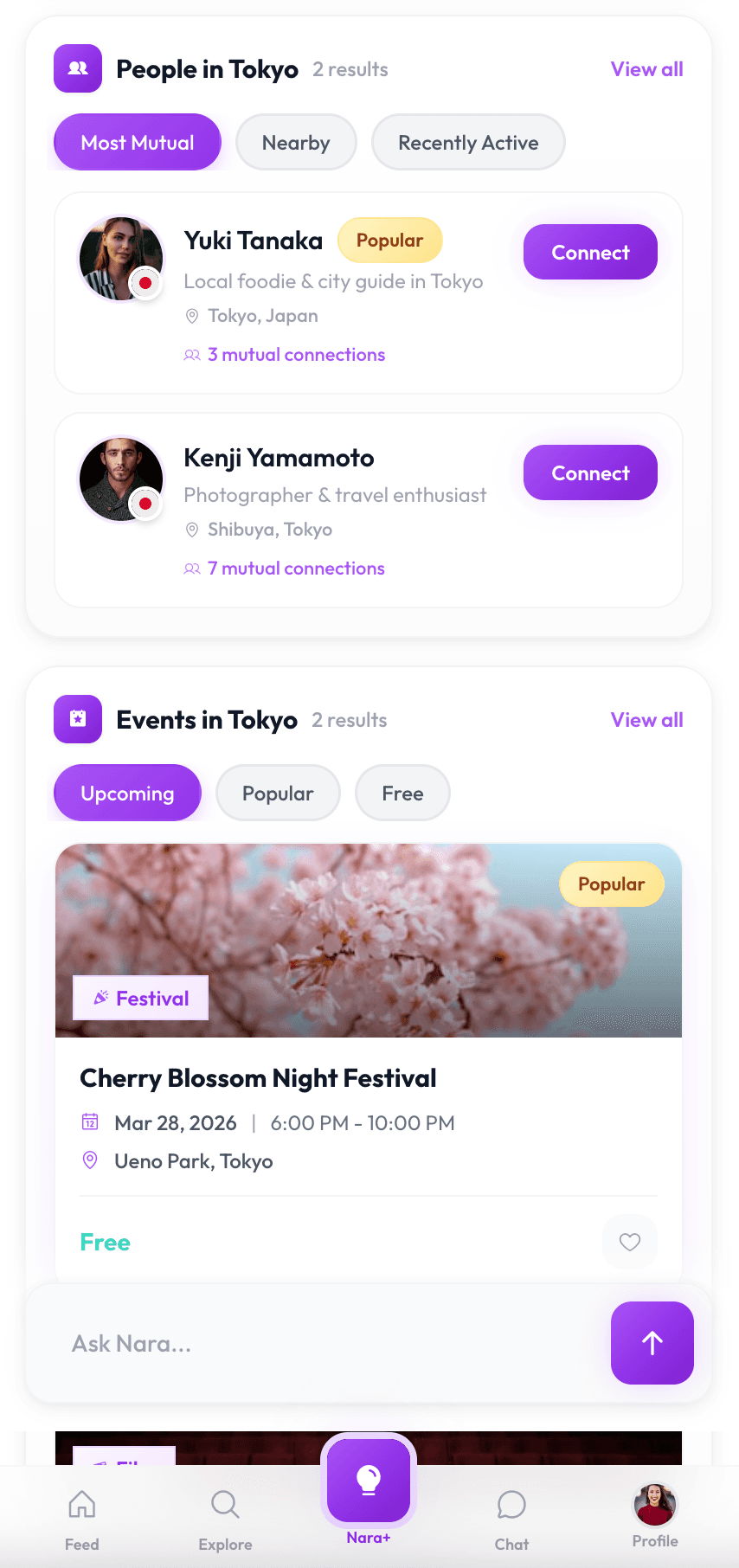Enable the 'Free' events filter
Image resolution: width=739 pixels, height=1568 pixels.
point(402,793)
